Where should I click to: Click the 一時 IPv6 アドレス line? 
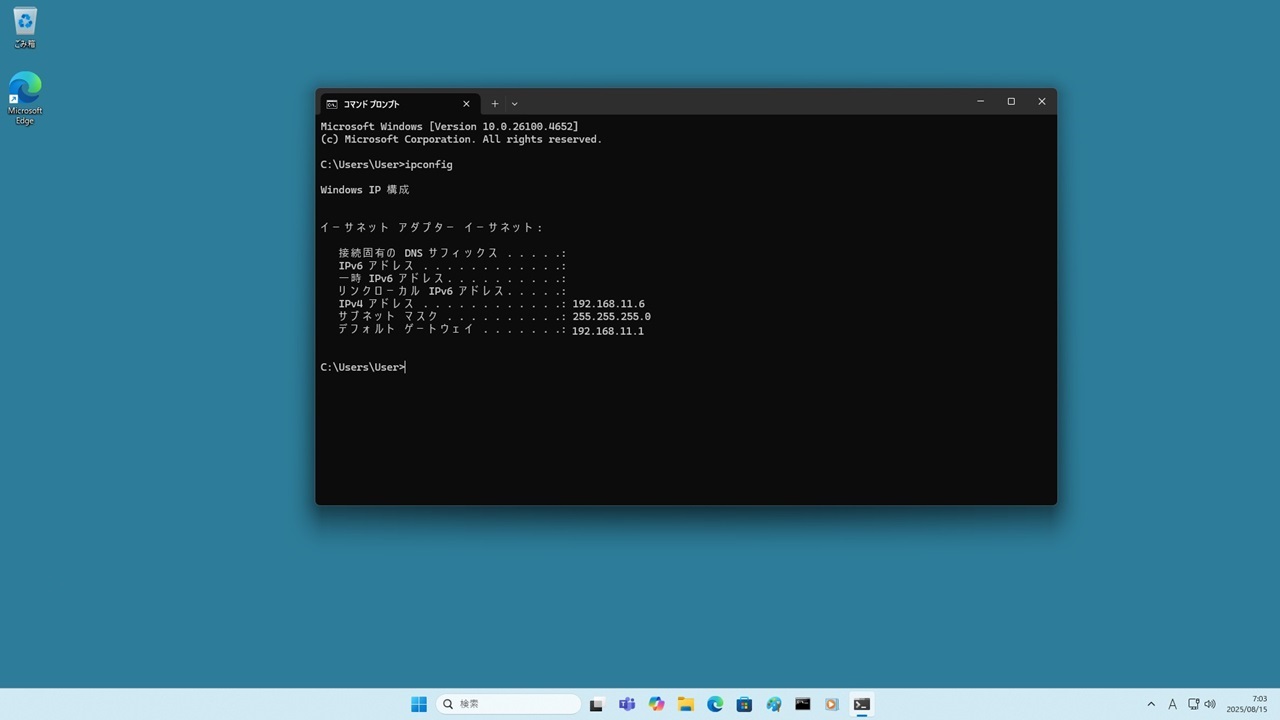[x=452, y=278]
